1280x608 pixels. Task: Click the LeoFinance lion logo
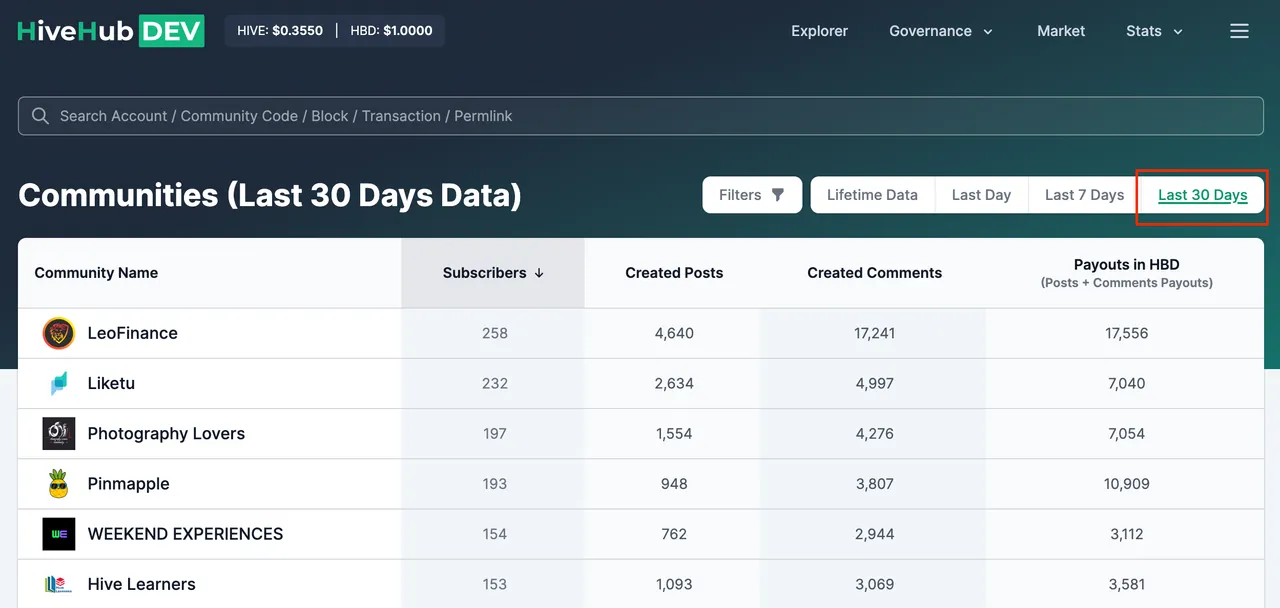[59, 333]
